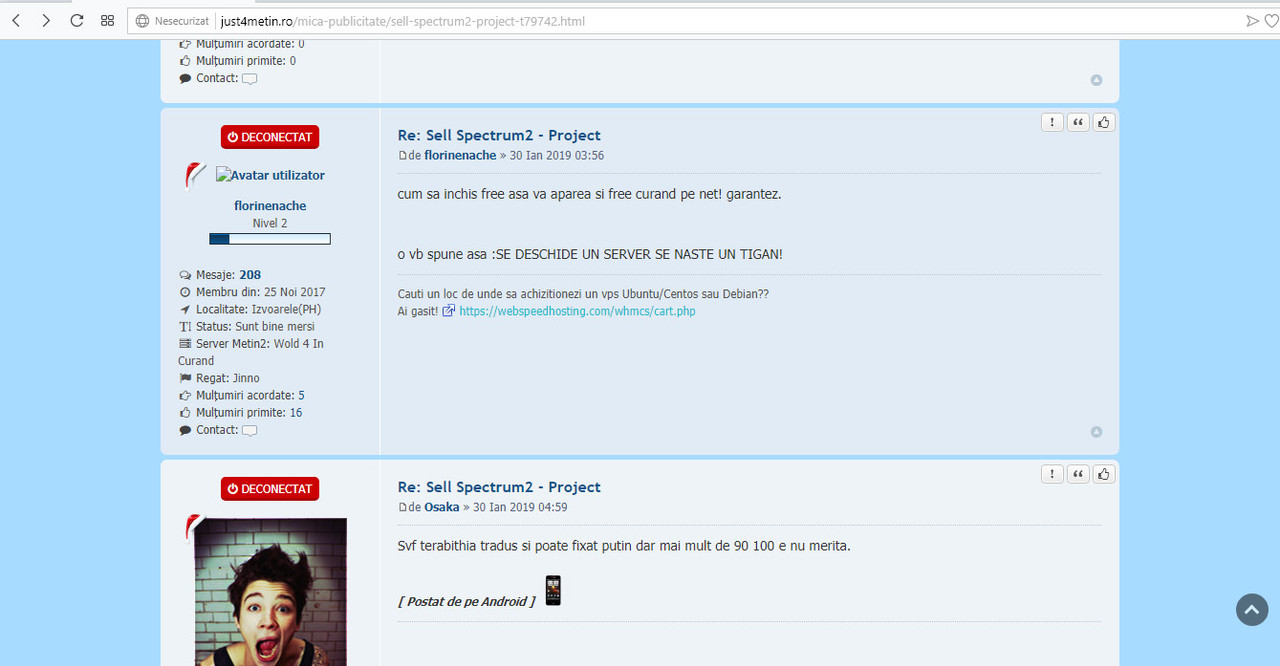The height and width of the screenshot is (666, 1280).
Task: Open the author link florinenache in post header
Action: (x=460, y=155)
